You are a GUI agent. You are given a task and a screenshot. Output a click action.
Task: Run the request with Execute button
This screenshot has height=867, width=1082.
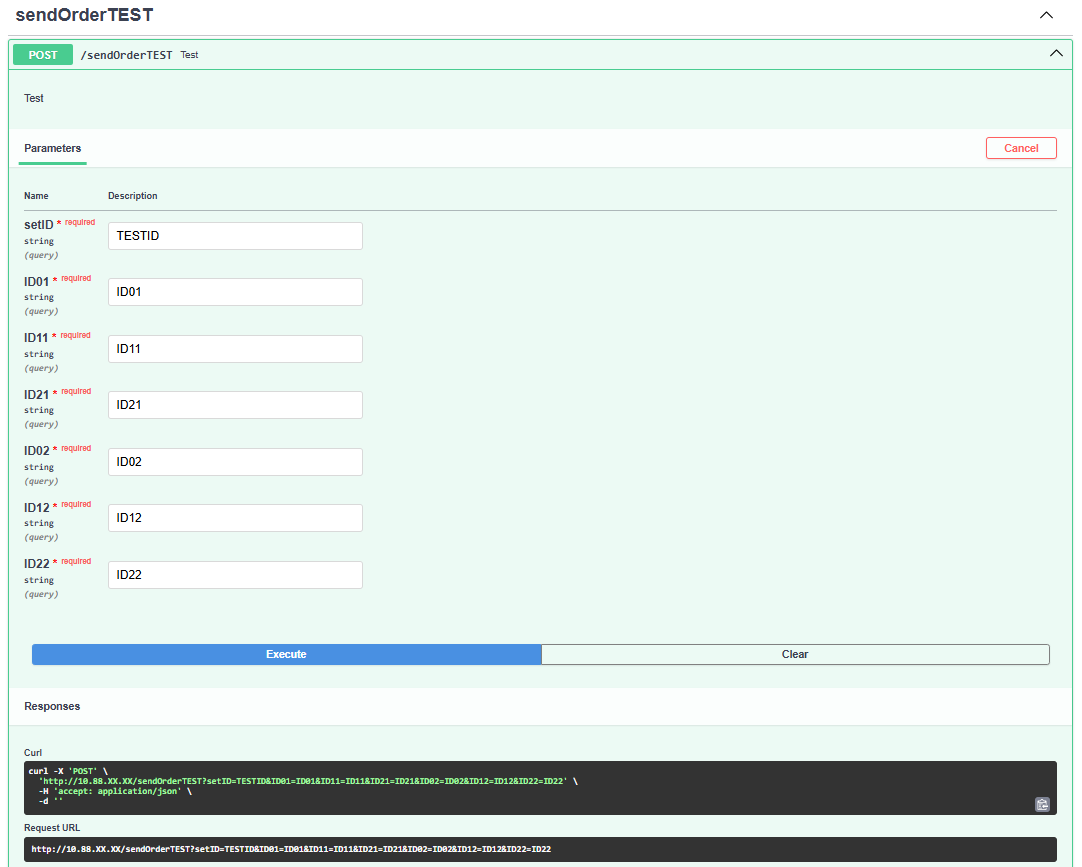click(x=286, y=654)
